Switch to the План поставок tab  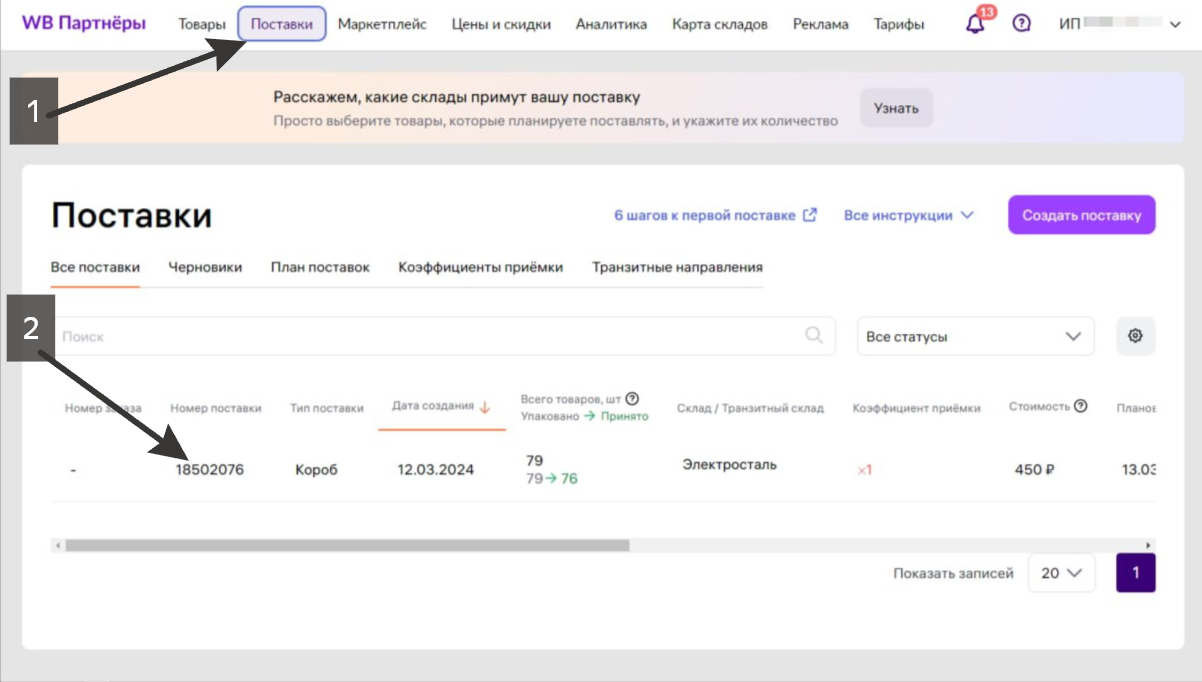(320, 267)
